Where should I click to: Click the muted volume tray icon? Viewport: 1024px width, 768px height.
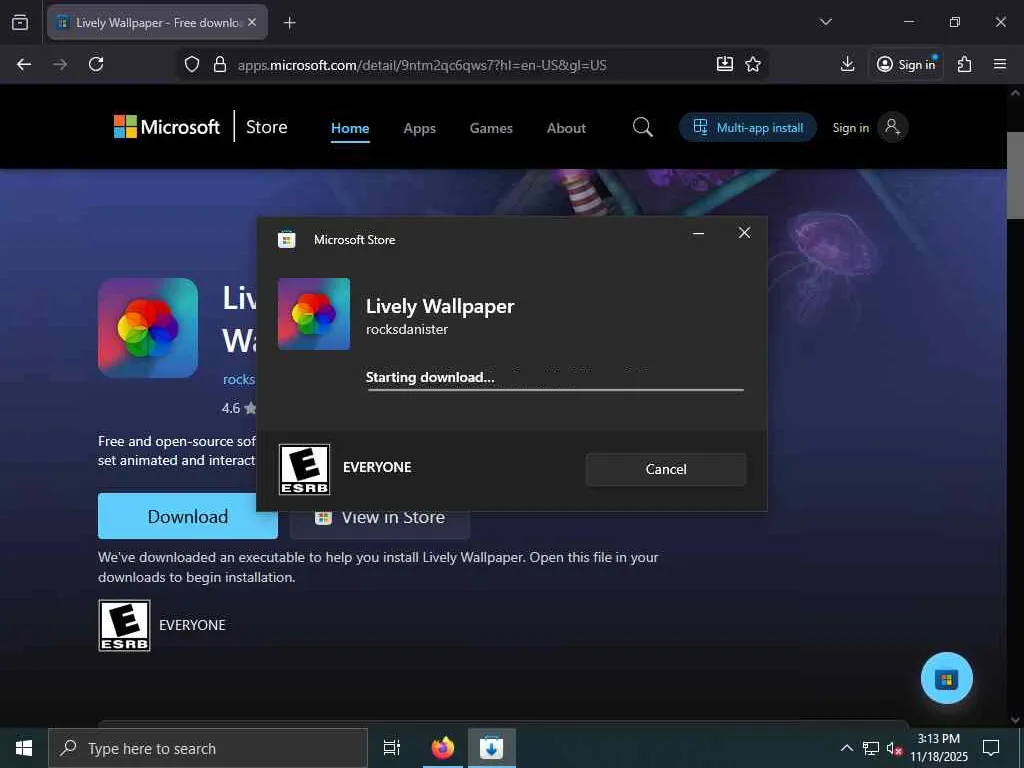click(x=894, y=748)
